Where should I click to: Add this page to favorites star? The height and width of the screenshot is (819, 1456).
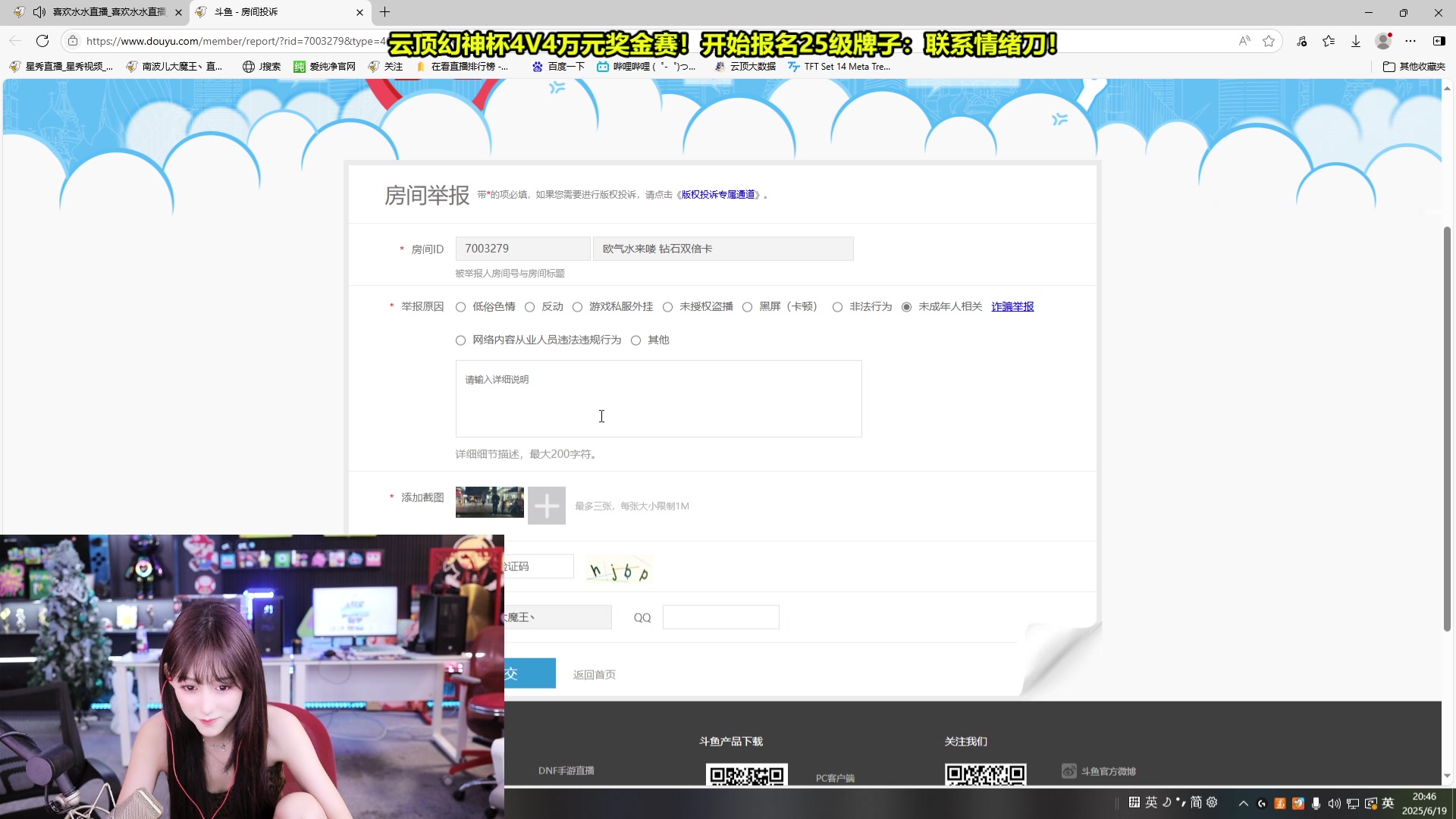click(1269, 41)
